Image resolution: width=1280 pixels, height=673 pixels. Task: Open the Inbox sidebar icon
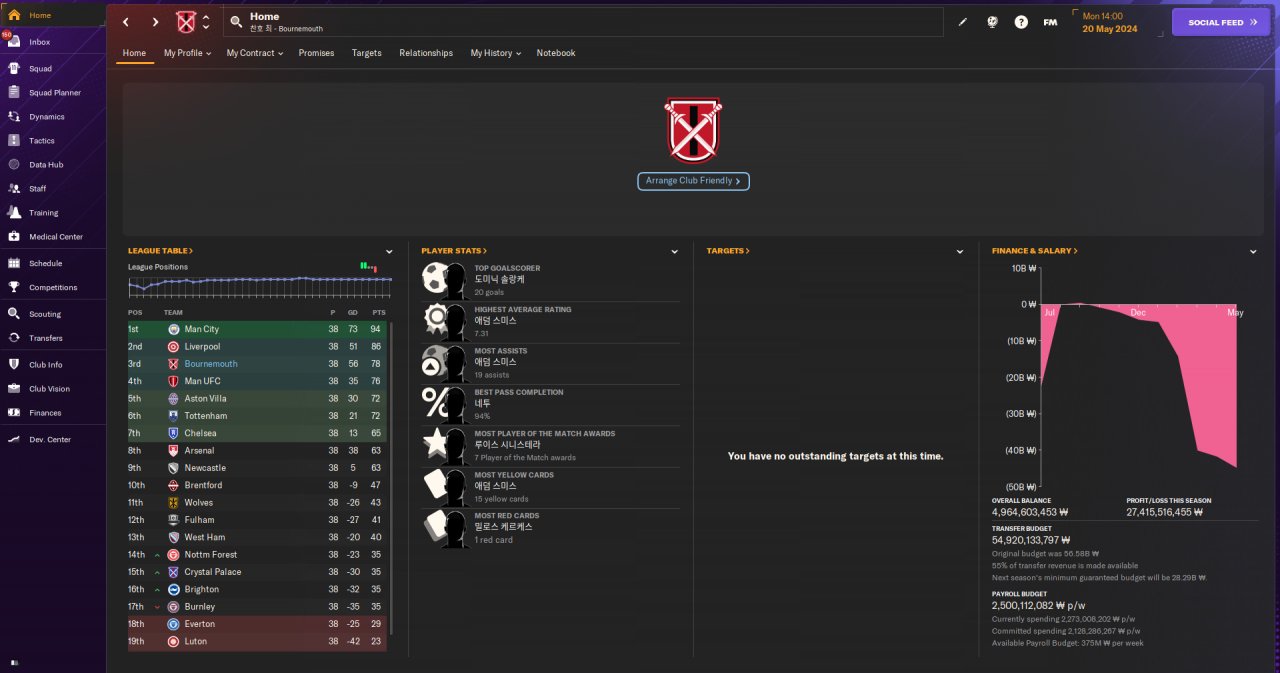[14, 42]
